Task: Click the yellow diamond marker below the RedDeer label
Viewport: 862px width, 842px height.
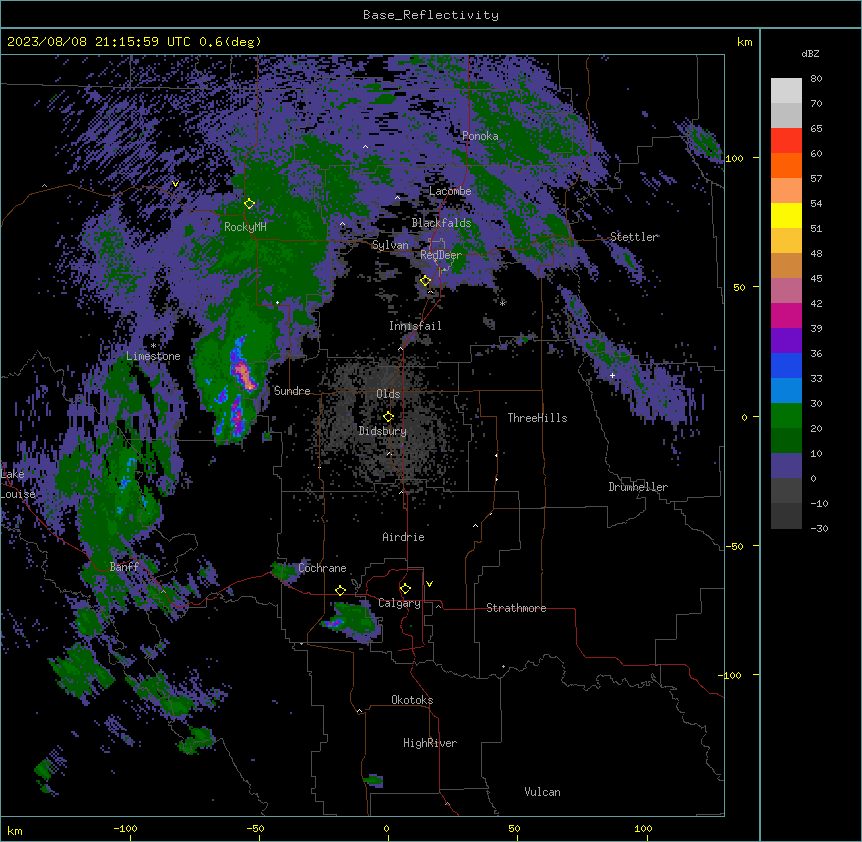Action: [x=425, y=281]
